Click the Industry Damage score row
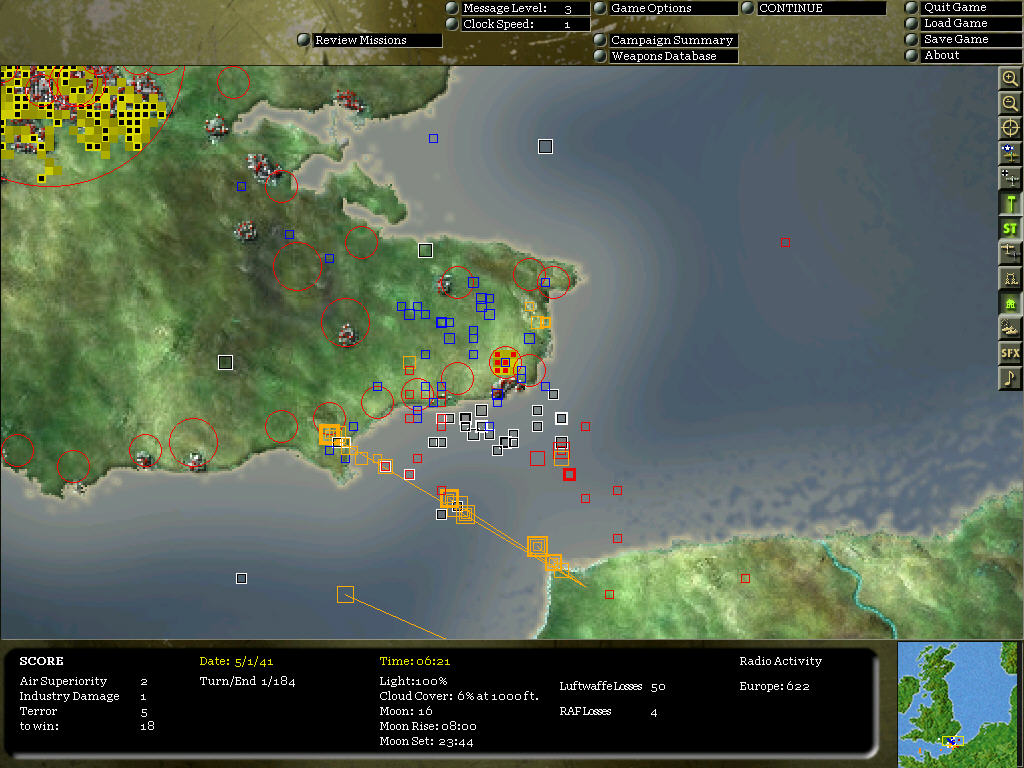This screenshot has height=768, width=1024. point(84,696)
